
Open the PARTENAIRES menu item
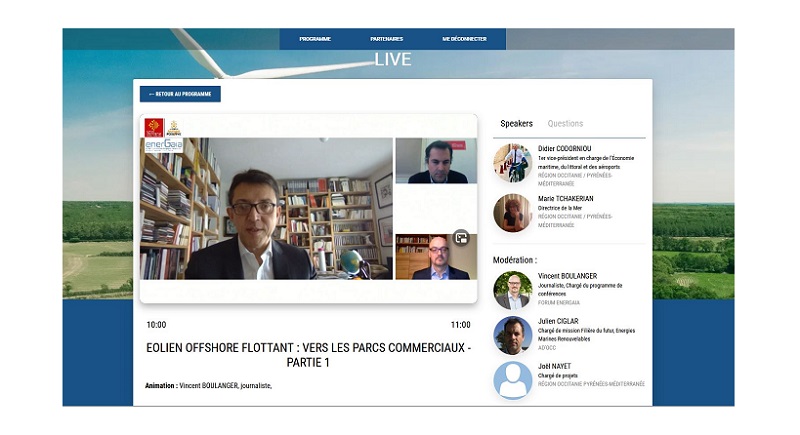coord(386,39)
